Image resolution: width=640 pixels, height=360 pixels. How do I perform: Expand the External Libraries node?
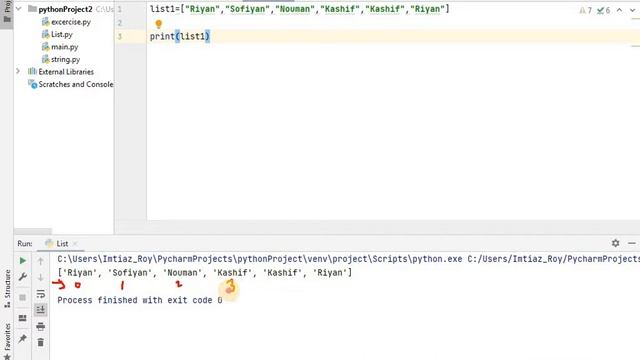18,71
